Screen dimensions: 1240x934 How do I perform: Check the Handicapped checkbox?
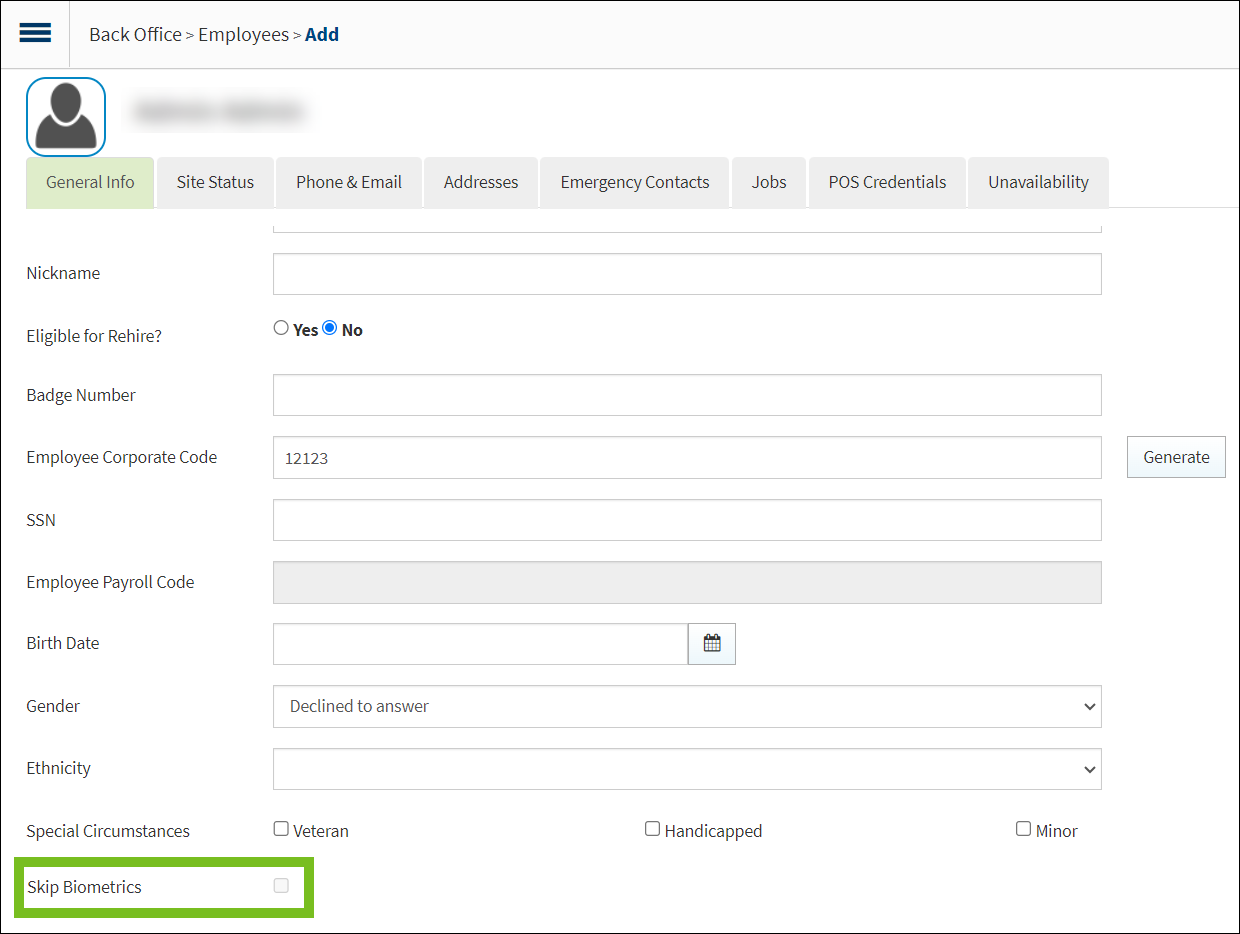[652, 829]
